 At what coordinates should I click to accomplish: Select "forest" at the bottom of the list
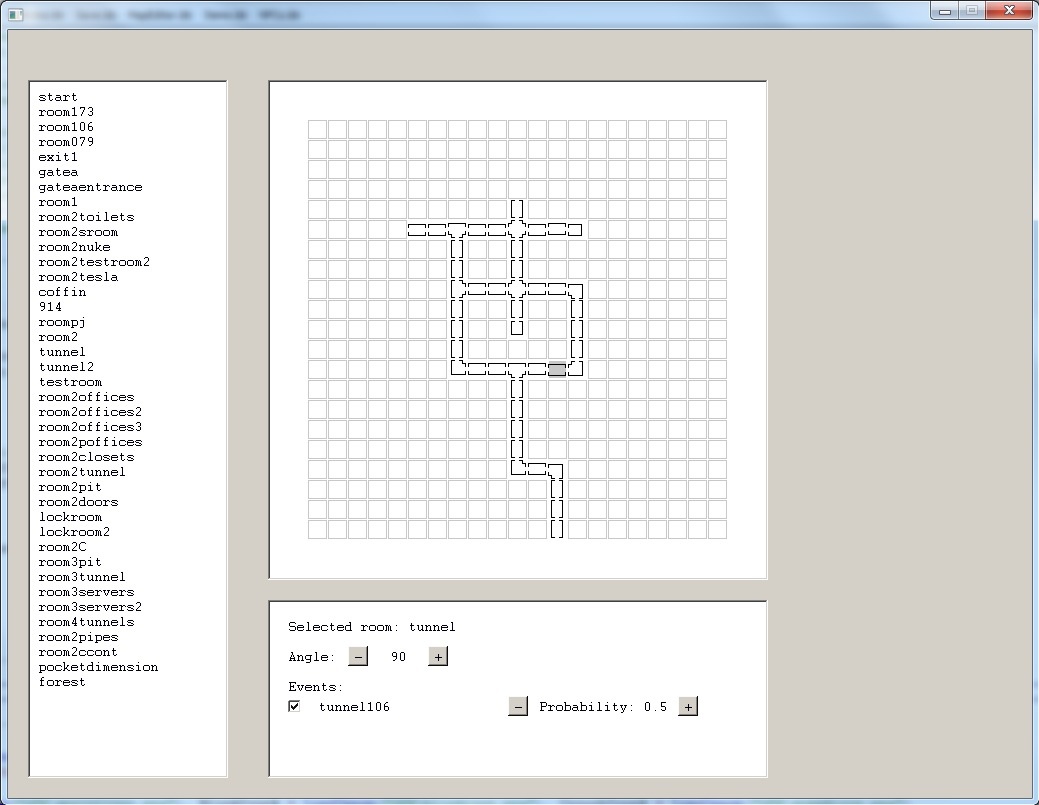coord(62,682)
